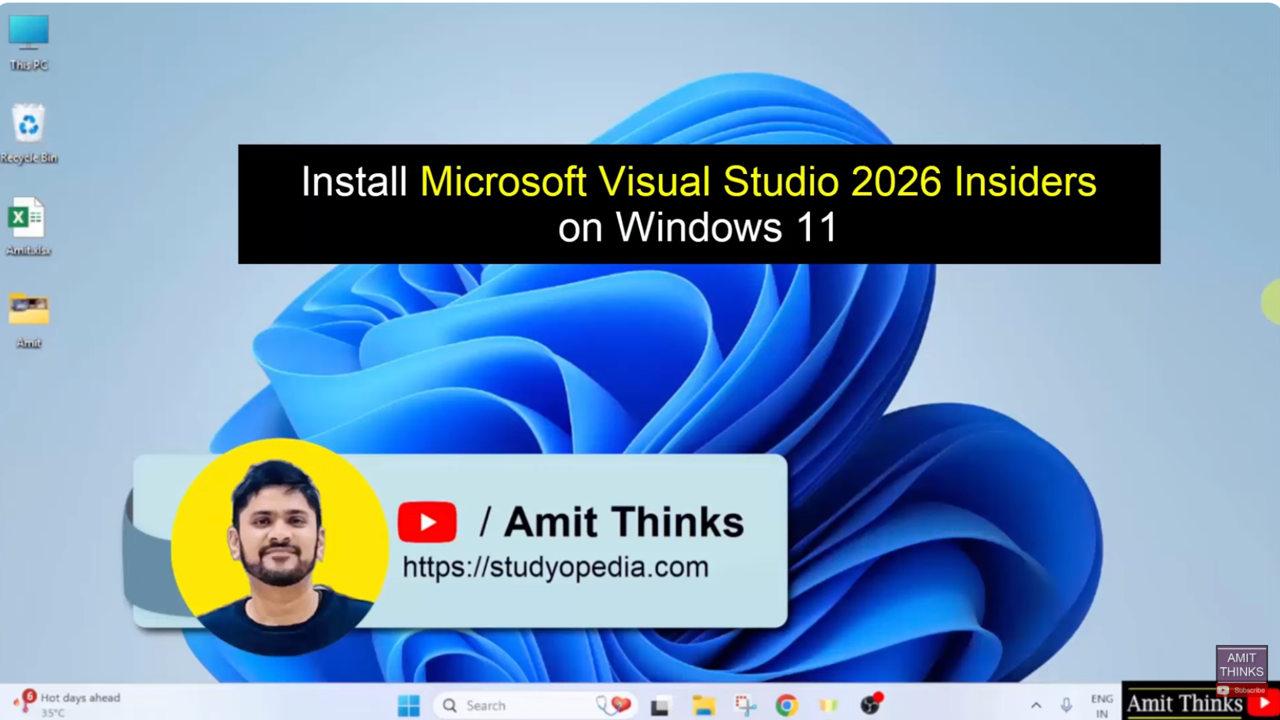Open the ENG IN language switcher
1280x720 pixels.
click(x=1101, y=706)
